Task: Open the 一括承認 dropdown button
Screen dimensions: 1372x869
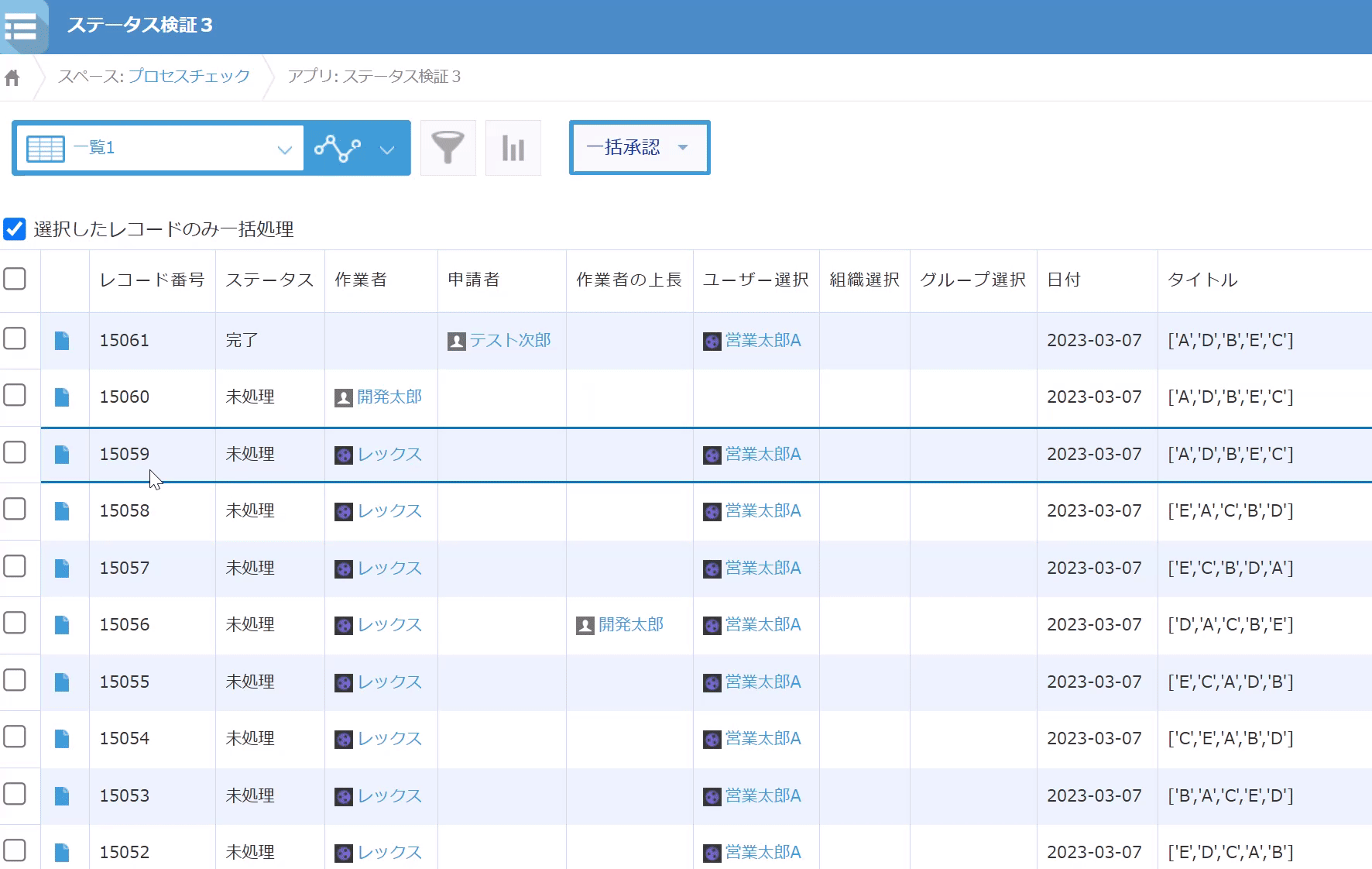Action: pos(639,147)
